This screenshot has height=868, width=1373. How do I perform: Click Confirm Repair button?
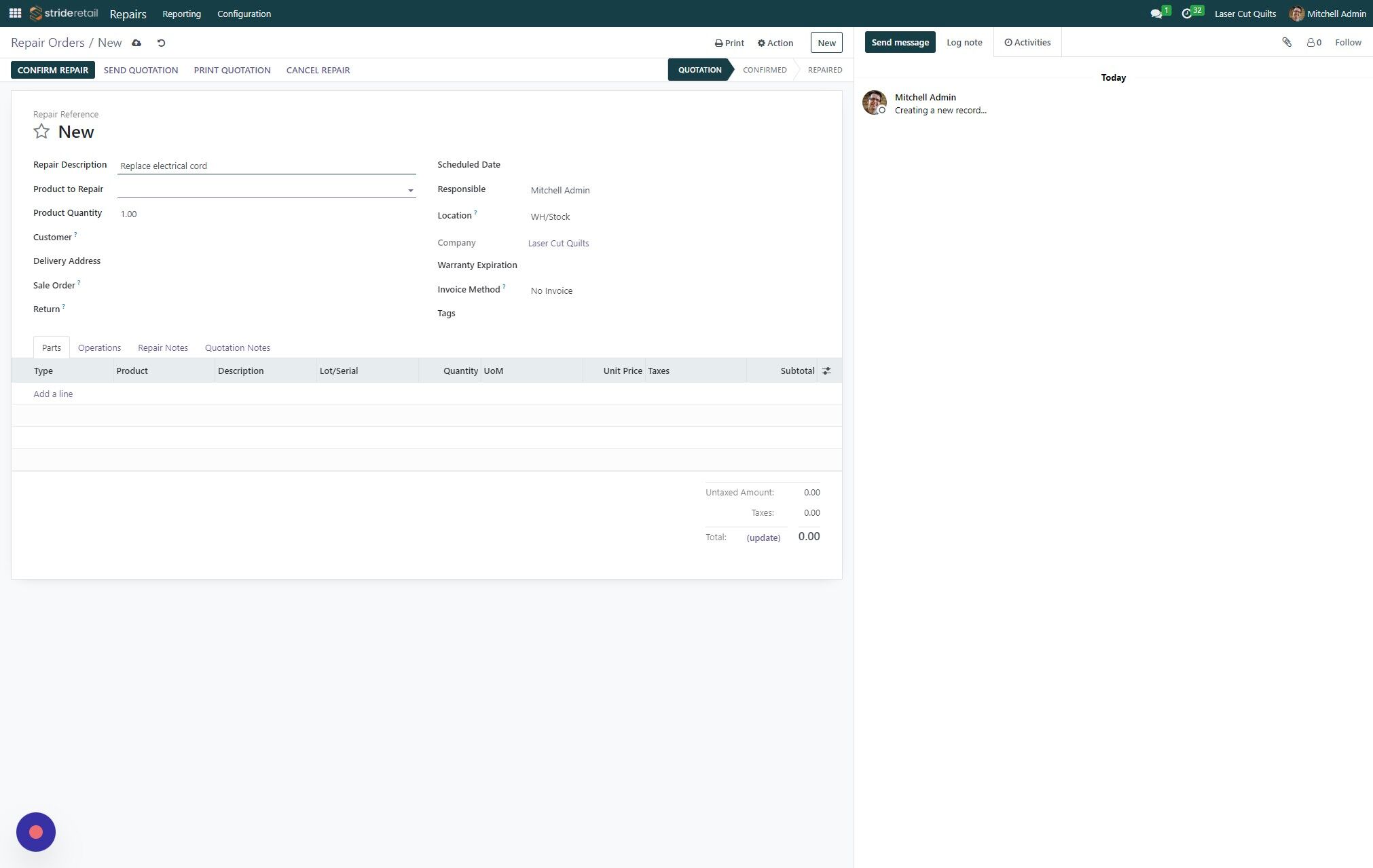pyautogui.click(x=53, y=70)
